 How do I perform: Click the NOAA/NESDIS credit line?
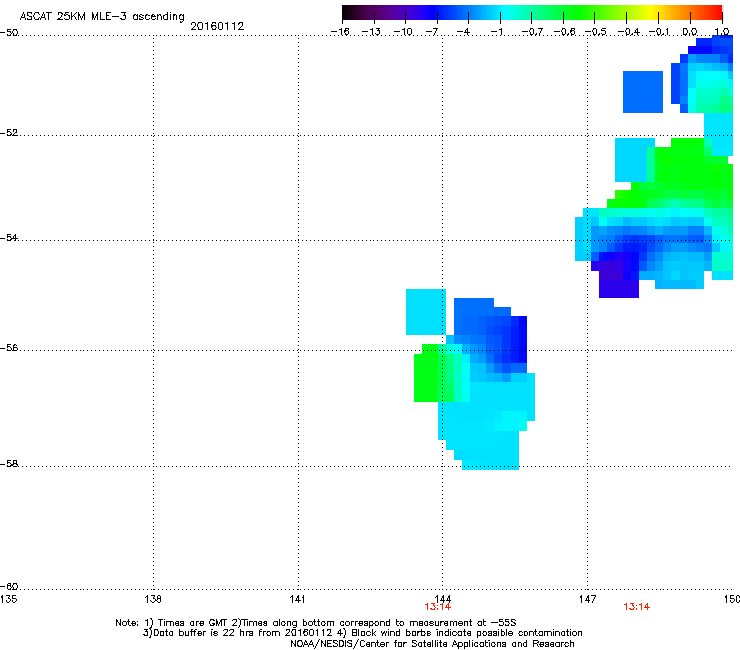(432, 643)
